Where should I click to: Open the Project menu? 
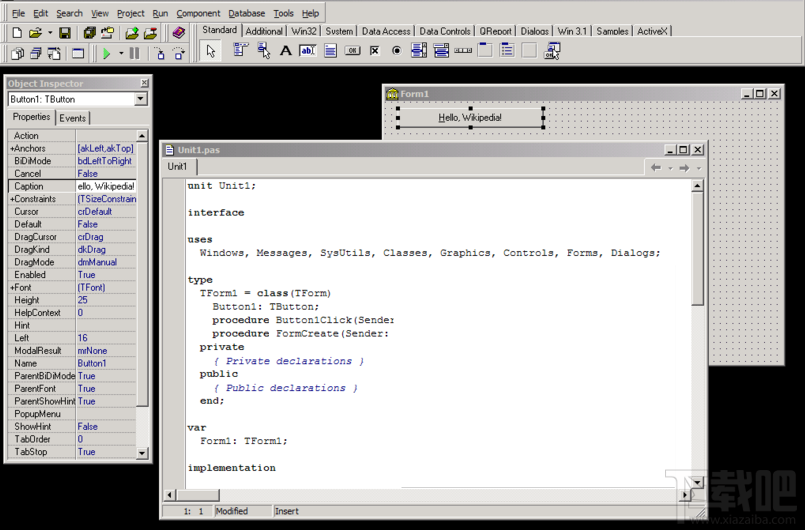130,13
